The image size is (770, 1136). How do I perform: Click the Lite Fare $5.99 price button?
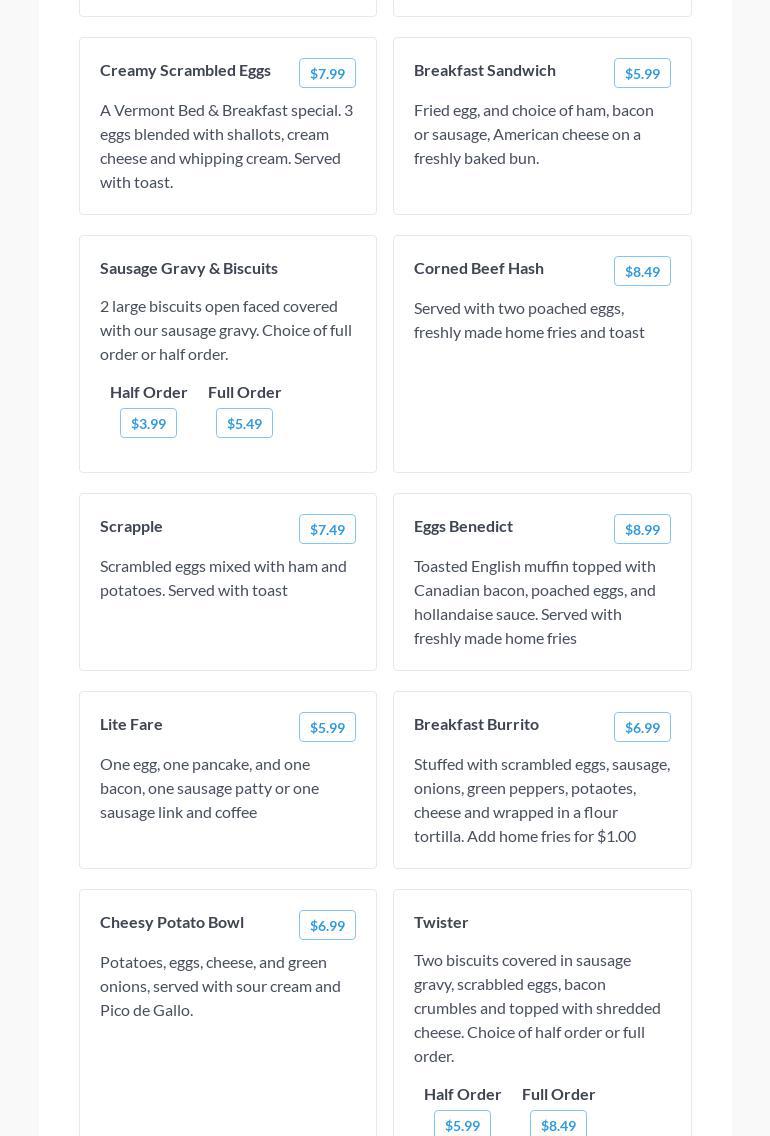pyautogui.click(x=327, y=727)
